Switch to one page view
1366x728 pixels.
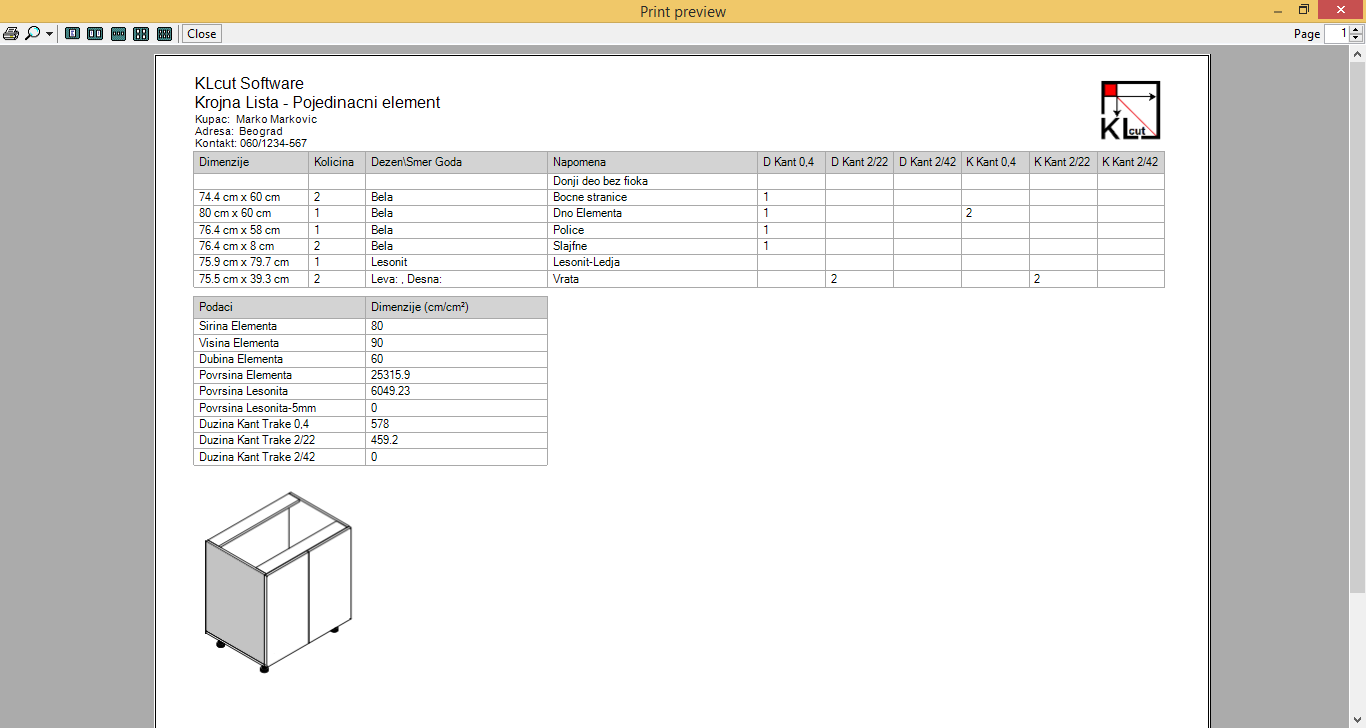[72, 34]
